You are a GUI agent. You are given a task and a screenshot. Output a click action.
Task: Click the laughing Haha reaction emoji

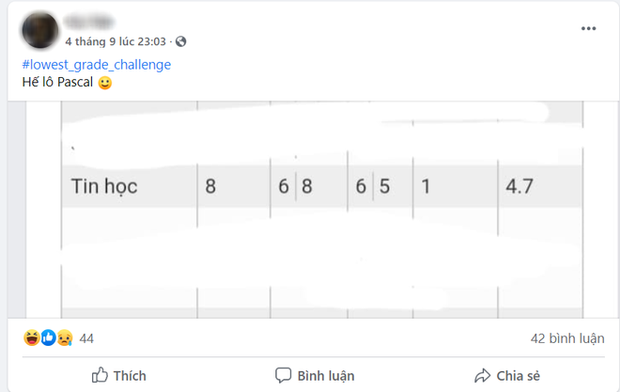pos(32,338)
